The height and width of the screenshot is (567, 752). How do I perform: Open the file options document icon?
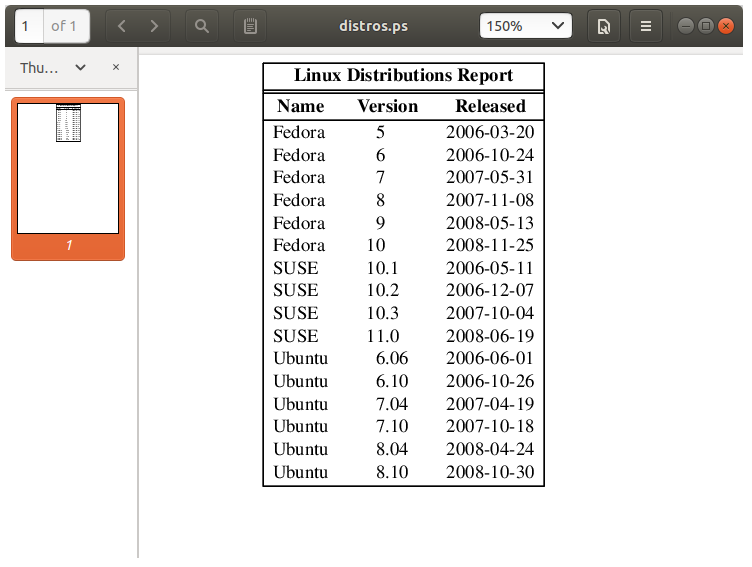(x=604, y=26)
